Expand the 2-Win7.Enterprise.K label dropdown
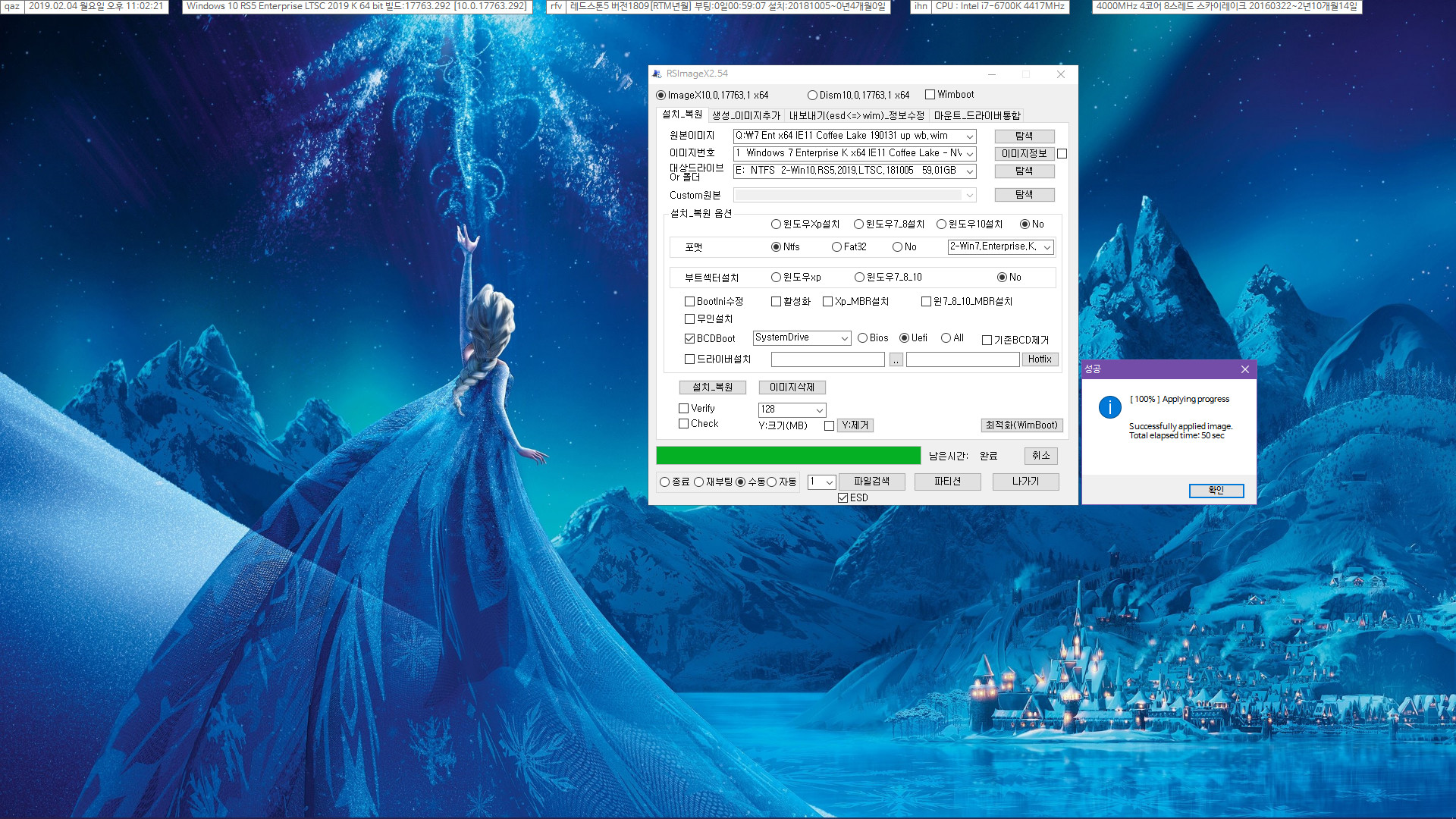The width and height of the screenshot is (1456, 819). 1046,247
